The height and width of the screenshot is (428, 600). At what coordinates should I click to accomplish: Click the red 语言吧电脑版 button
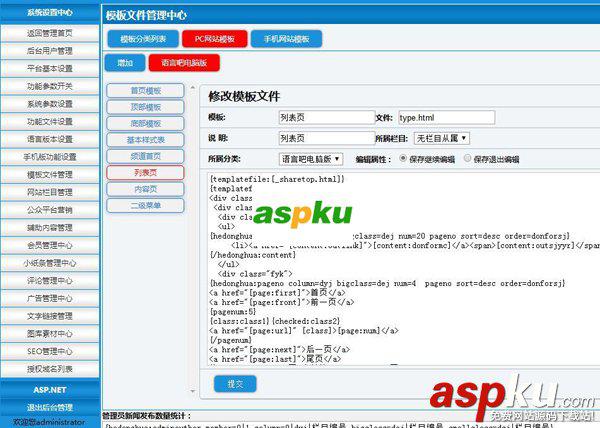pyautogui.click(x=184, y=63)
